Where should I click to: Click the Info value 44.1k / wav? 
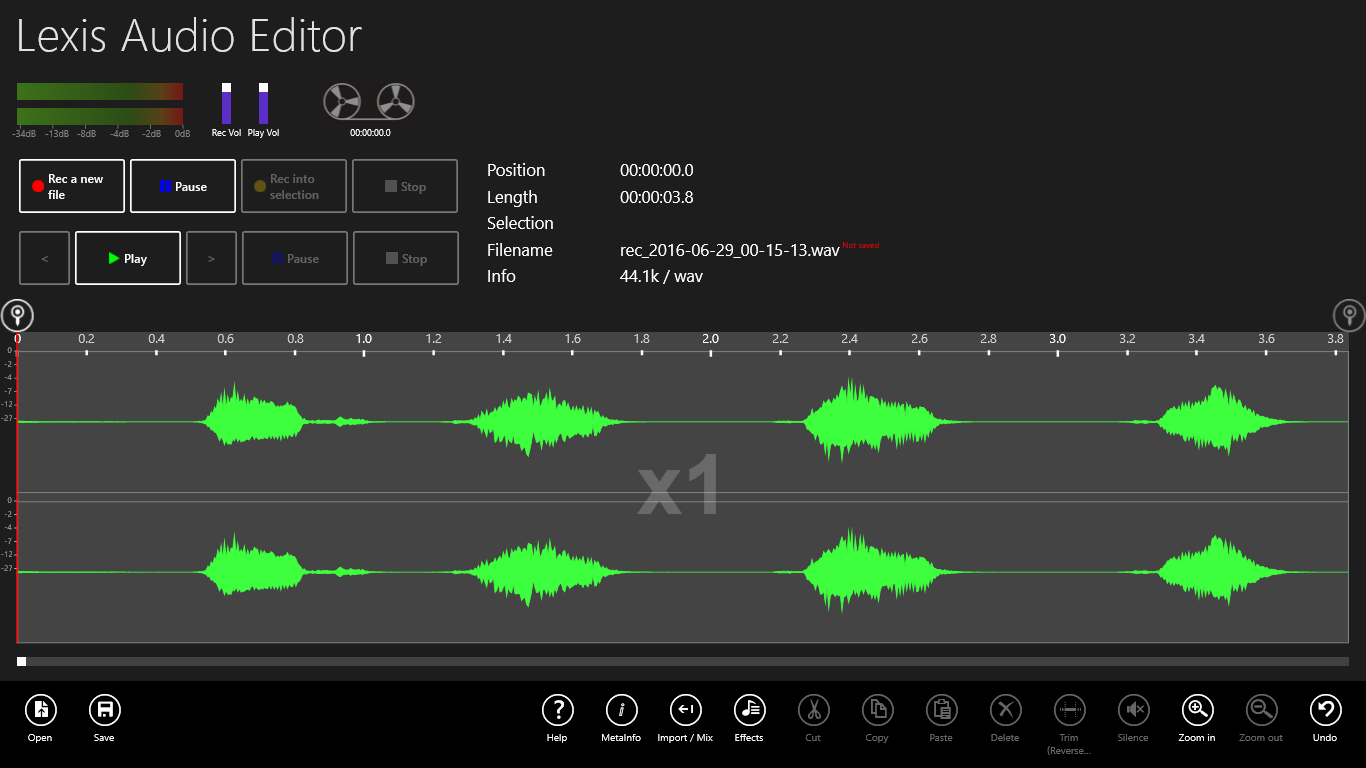(661, 276)
